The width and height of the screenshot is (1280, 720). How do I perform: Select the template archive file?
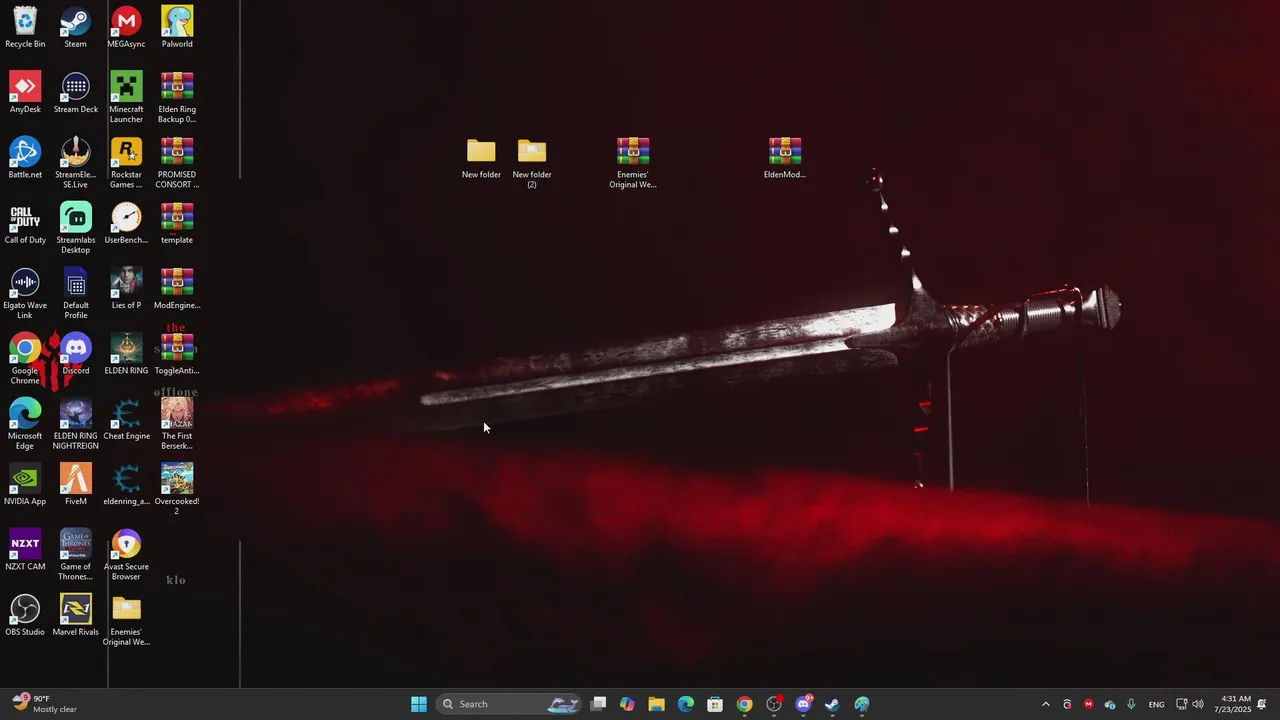click(x=177, y=223)
